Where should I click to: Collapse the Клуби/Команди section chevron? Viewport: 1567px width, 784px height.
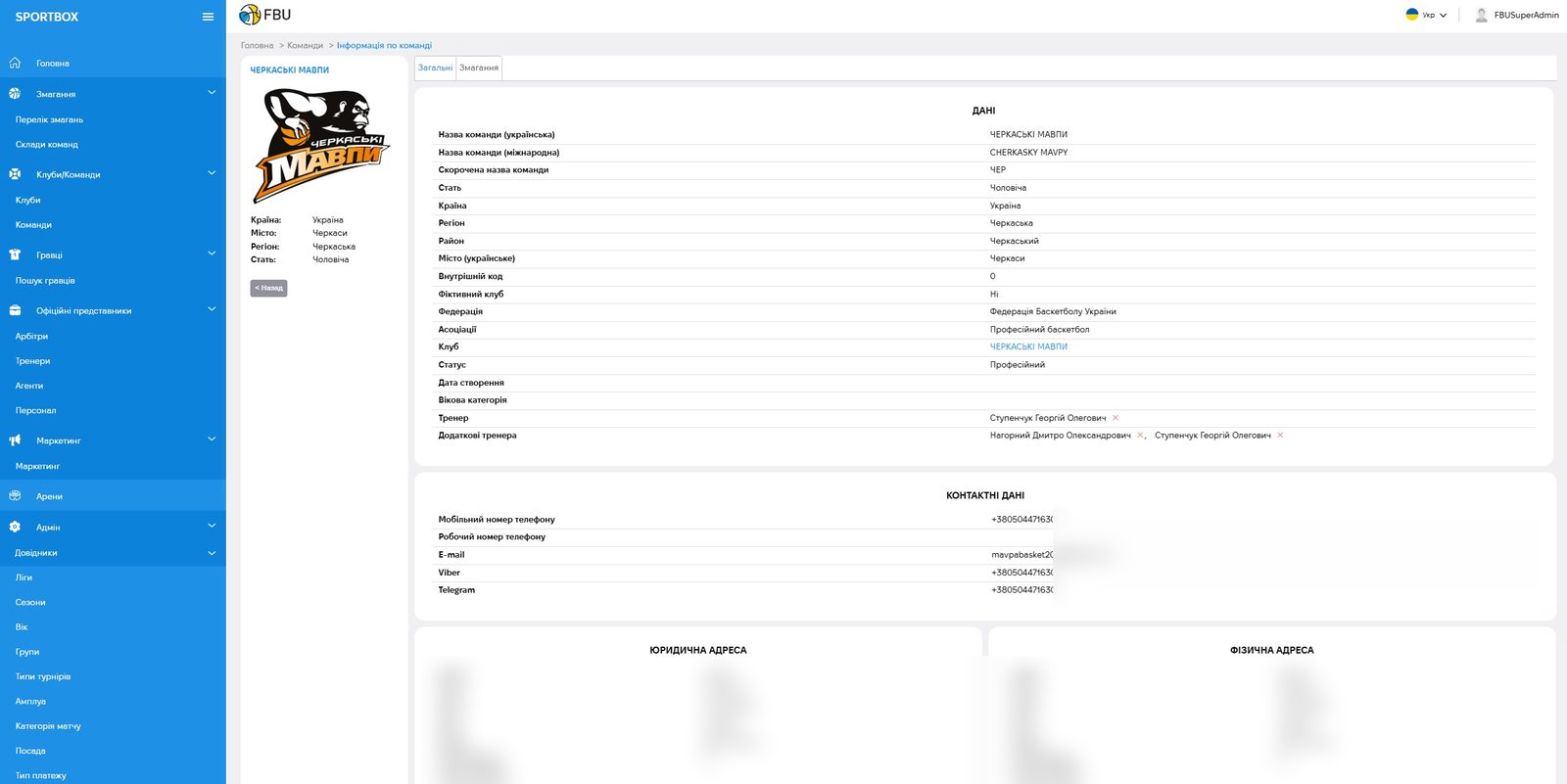(212, 173)
